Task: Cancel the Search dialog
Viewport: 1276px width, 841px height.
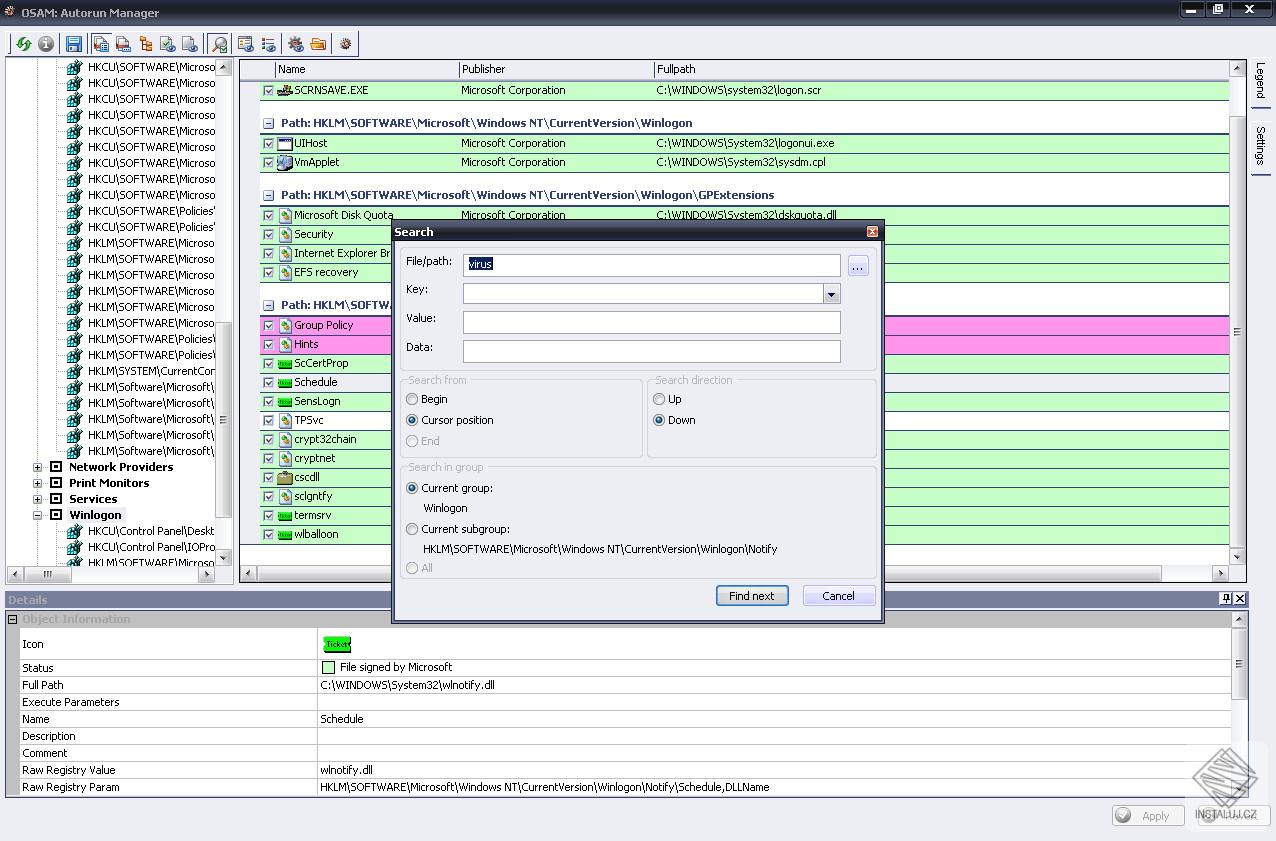Action: 838,595
